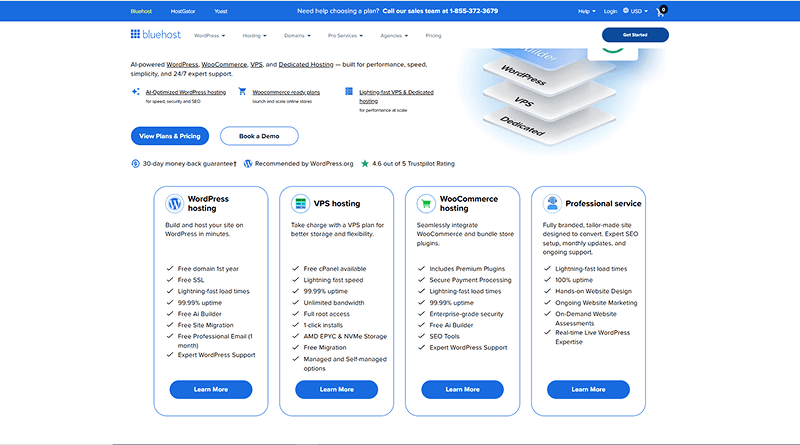Click Learn More under VPS hosting
Viewport: 800px width, 445px height.
(x=336, y=389)
